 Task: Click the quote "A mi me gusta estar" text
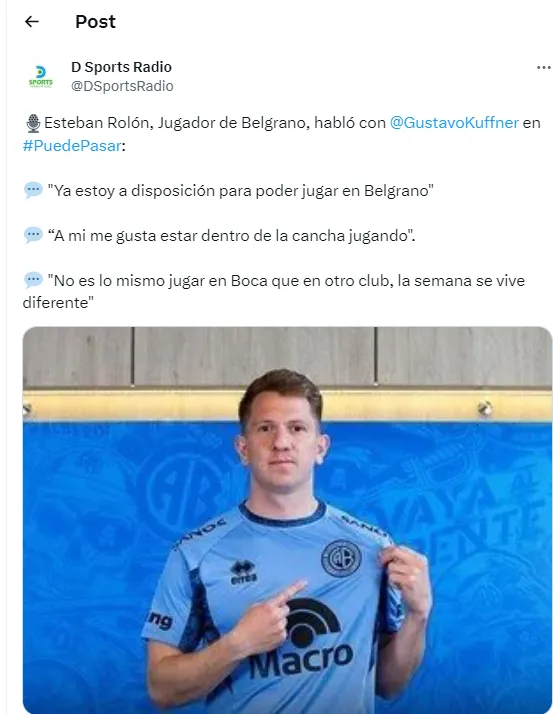click(x=231, y=235)
